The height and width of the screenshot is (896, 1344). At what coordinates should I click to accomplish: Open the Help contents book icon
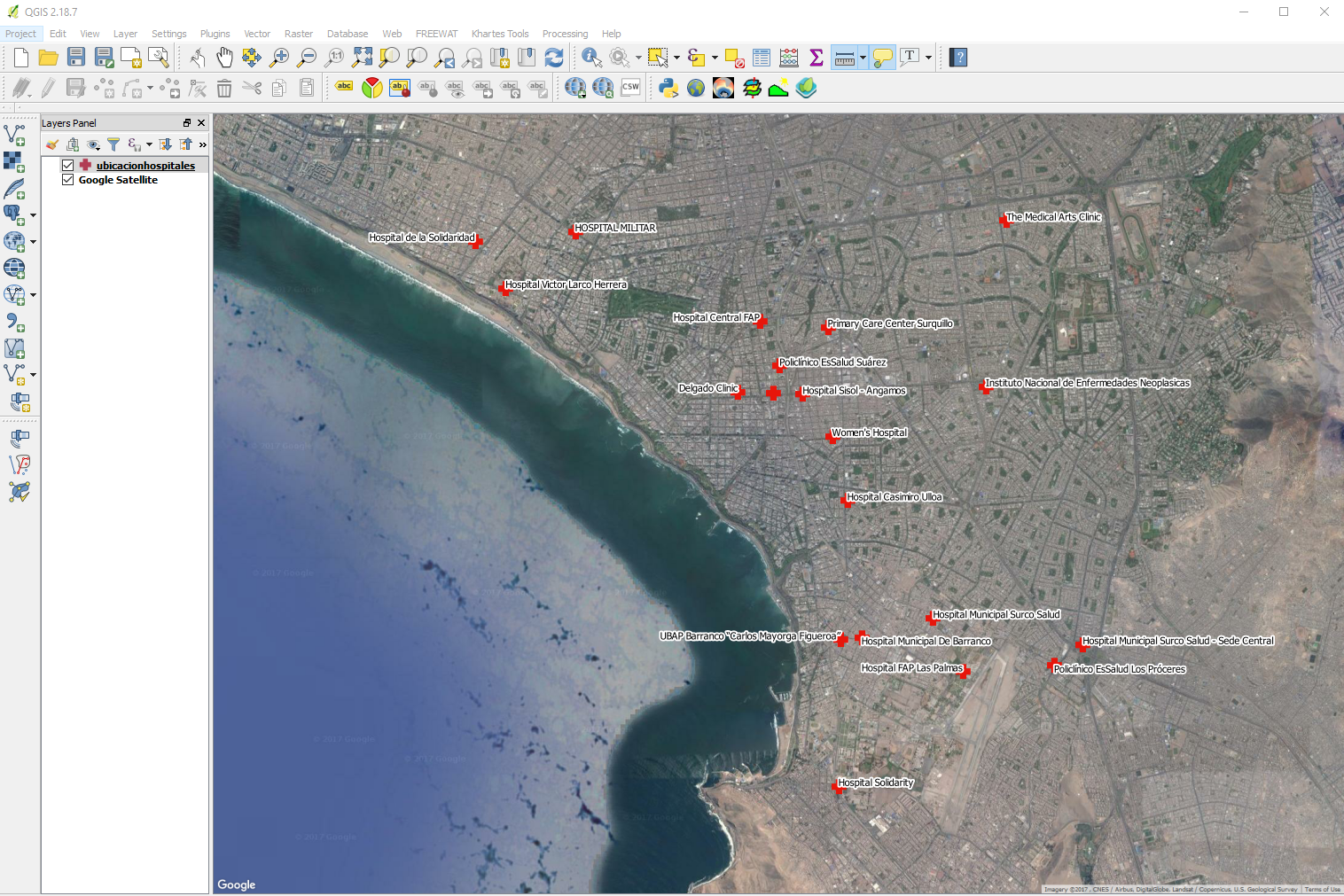pyautogui.click(x=958, y=58)
